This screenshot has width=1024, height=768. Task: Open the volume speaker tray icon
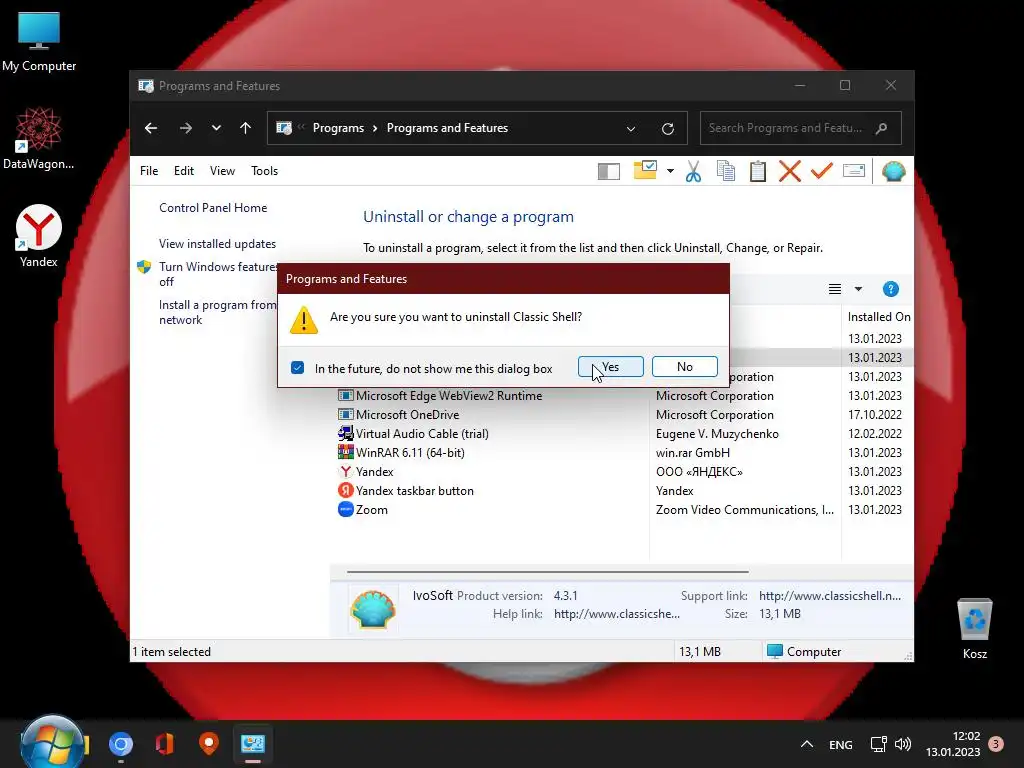(x=903, y=744)
